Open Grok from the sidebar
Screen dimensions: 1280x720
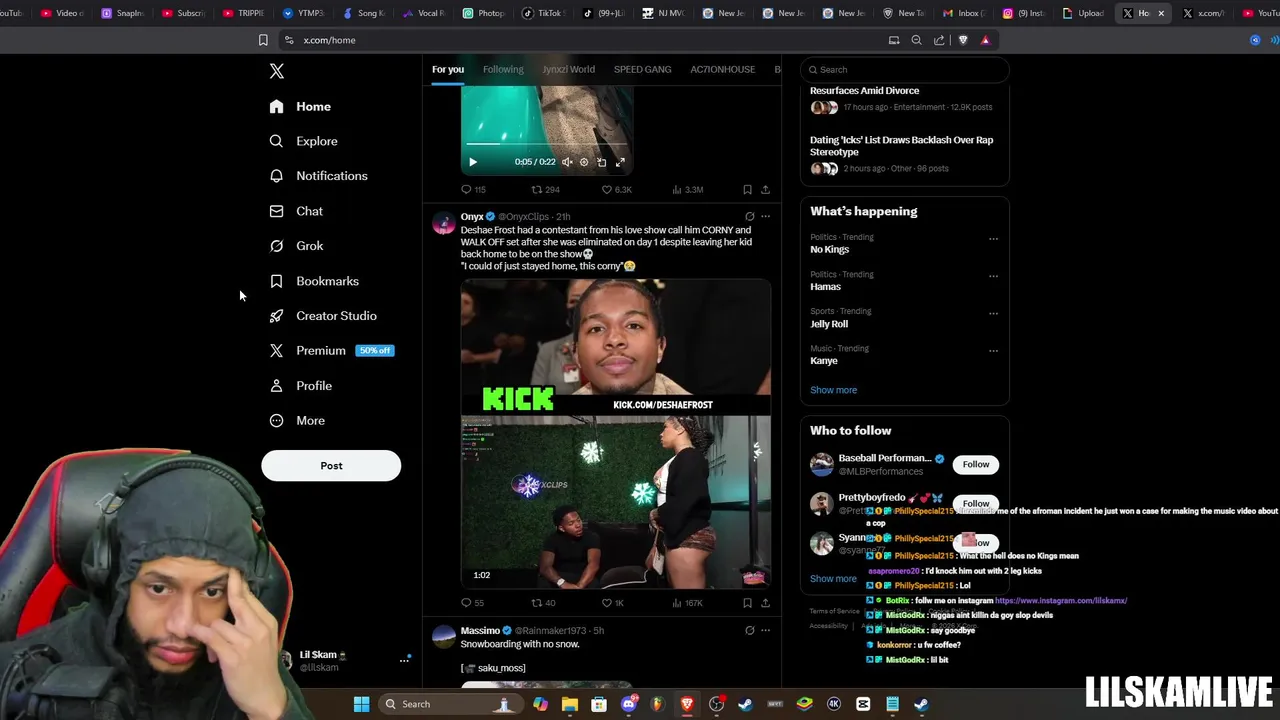click(296, 246)
